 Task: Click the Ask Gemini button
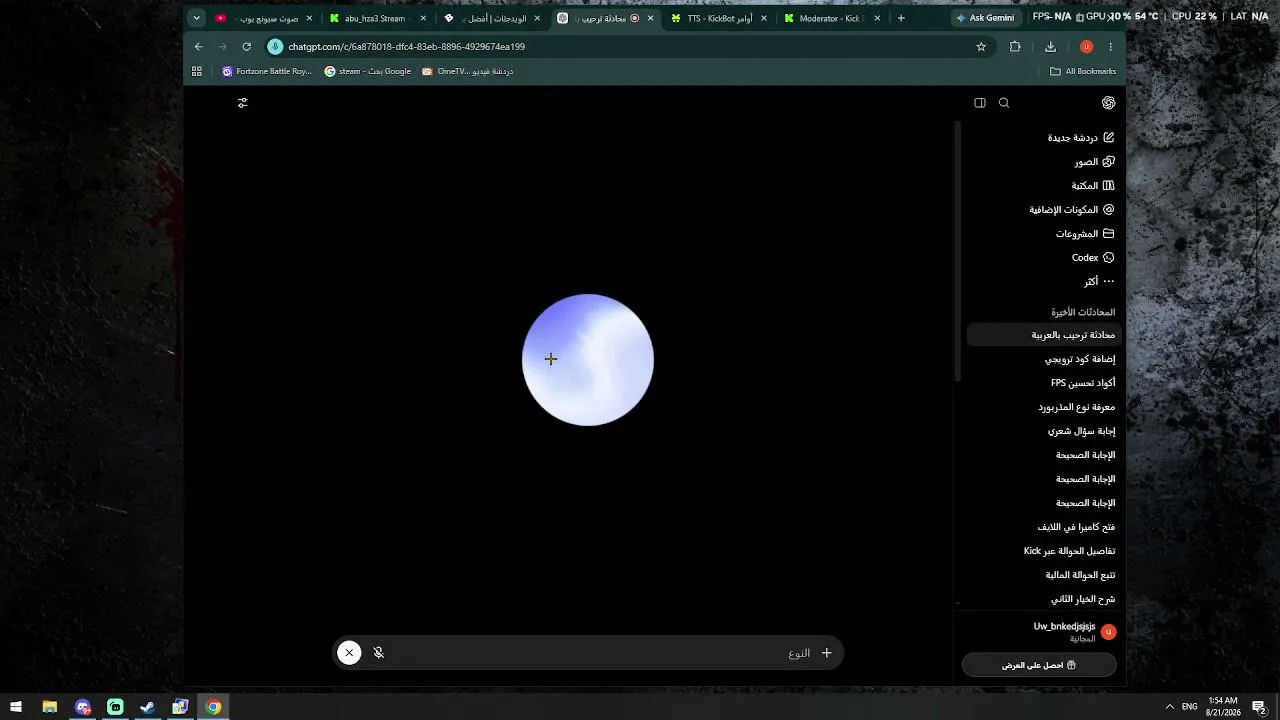[x=986, y=18]
